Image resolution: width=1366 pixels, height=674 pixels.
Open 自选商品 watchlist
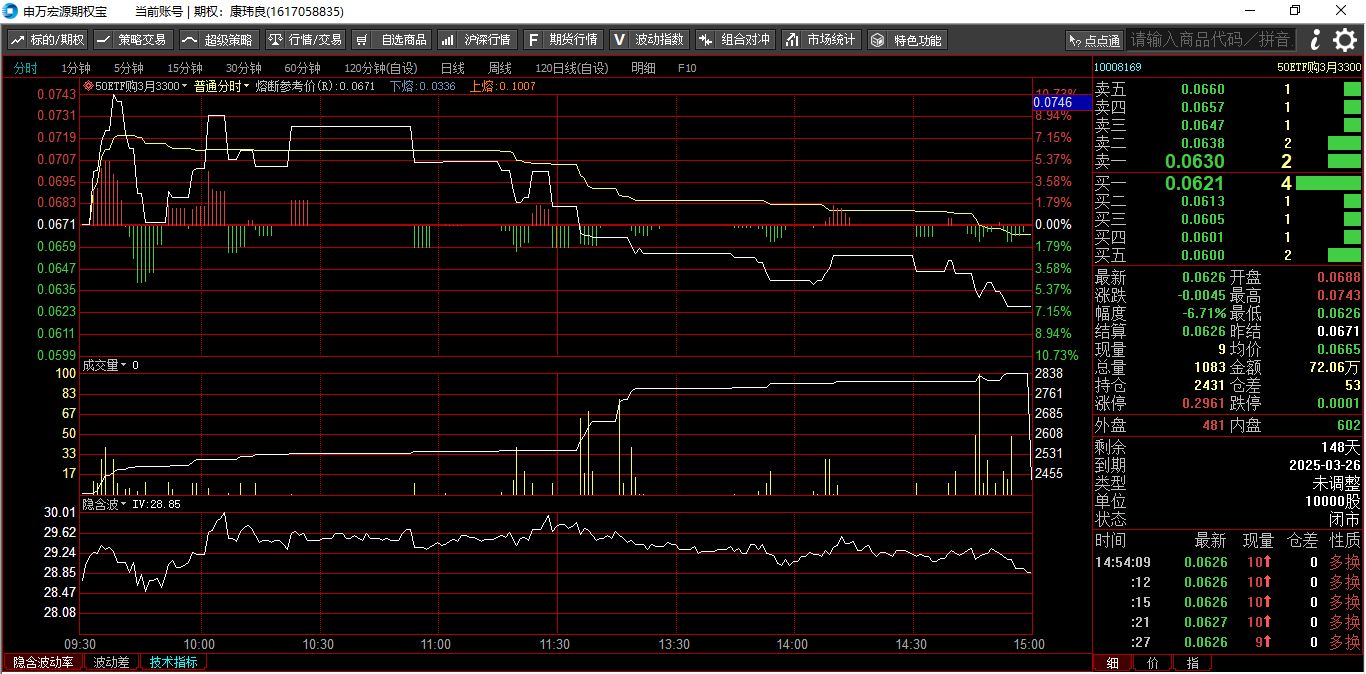[391, 40]
